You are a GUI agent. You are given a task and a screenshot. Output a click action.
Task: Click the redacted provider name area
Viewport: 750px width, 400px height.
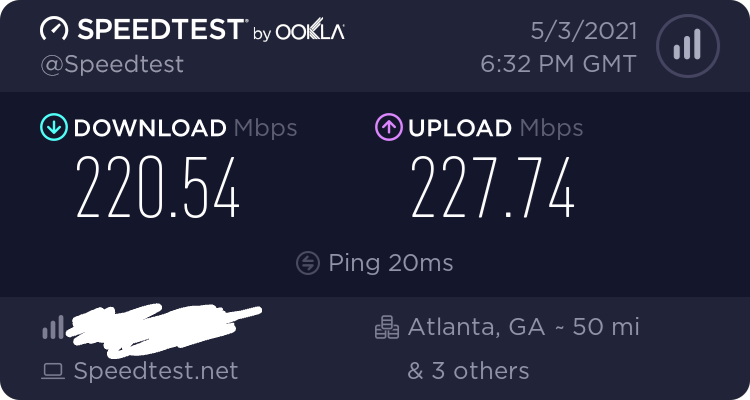tap(164, 330)
